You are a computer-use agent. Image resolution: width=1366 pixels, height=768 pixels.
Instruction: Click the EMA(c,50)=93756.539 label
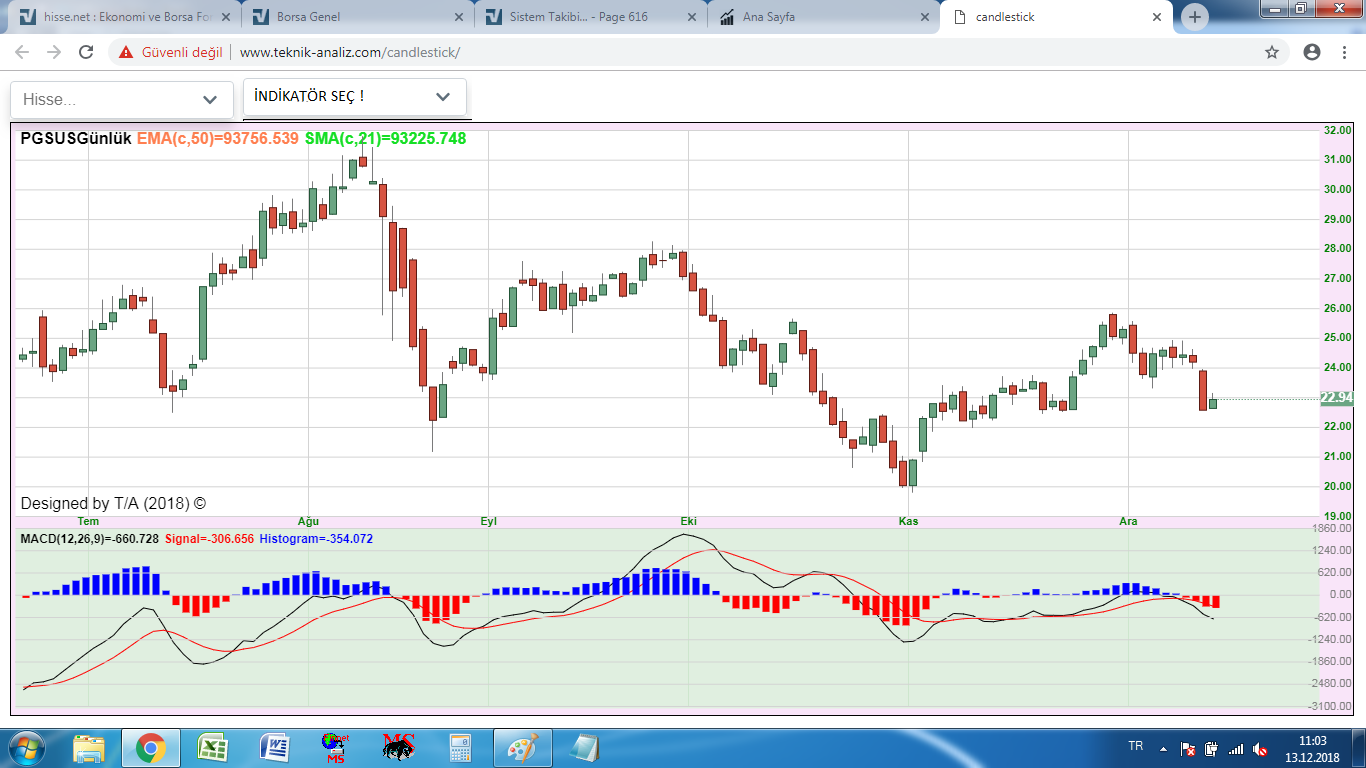point(218,138)
